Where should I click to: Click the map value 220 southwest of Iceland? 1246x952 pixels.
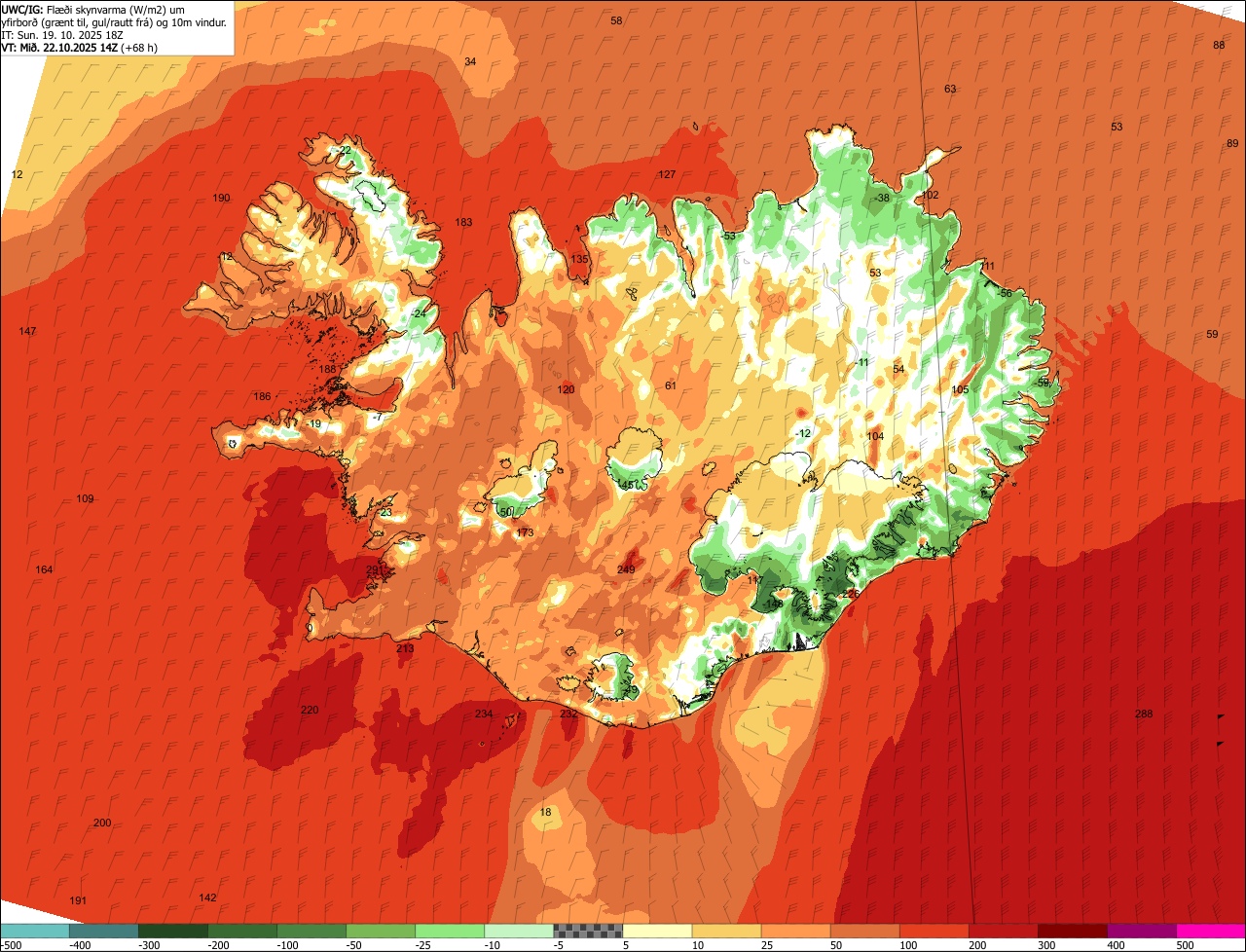pyautogui.click(x=310, y=710)
